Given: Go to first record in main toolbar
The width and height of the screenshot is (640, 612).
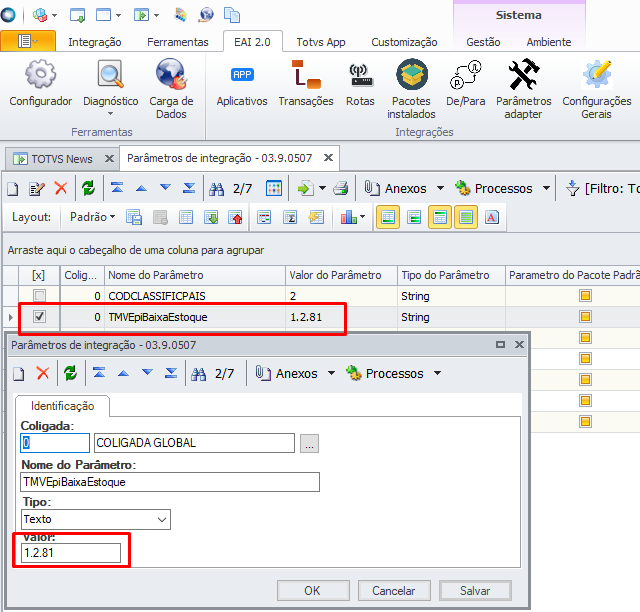Looking at the screenshot, I should click(117, 188).
